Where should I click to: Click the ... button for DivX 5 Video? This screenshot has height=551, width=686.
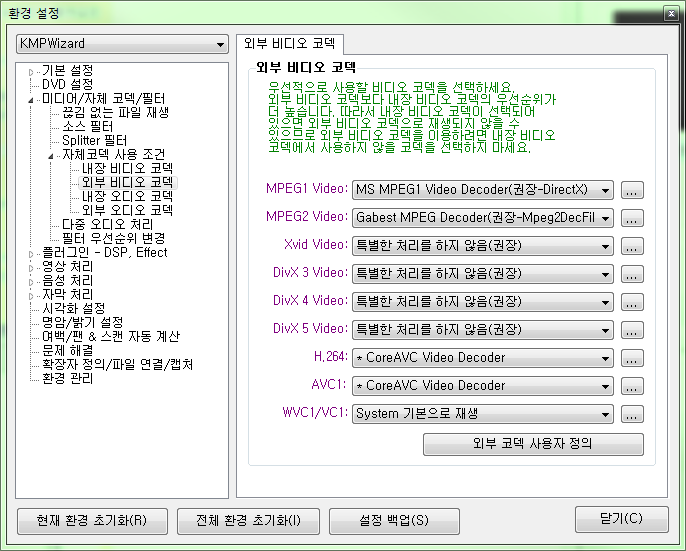coord(632,330)
